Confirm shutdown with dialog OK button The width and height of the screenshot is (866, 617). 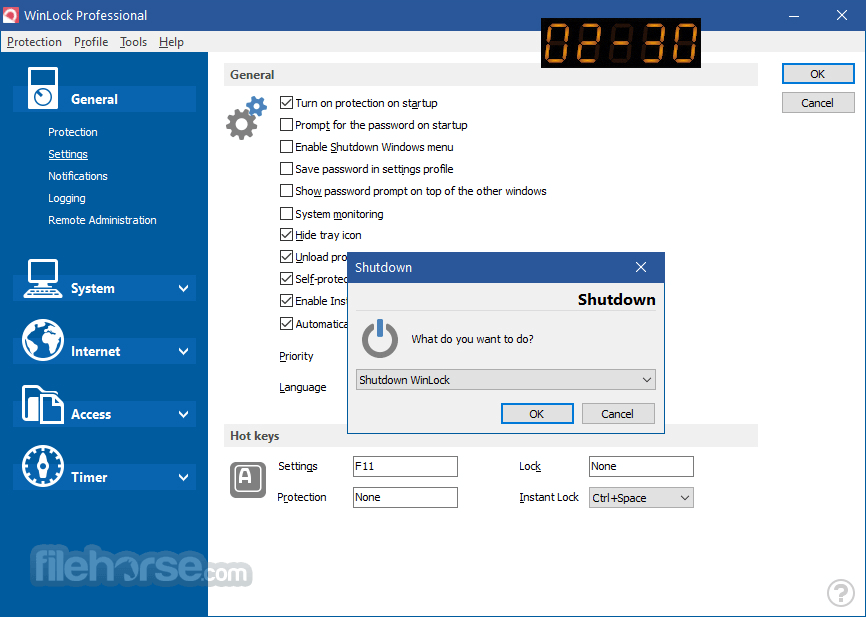tap(537, 414)
